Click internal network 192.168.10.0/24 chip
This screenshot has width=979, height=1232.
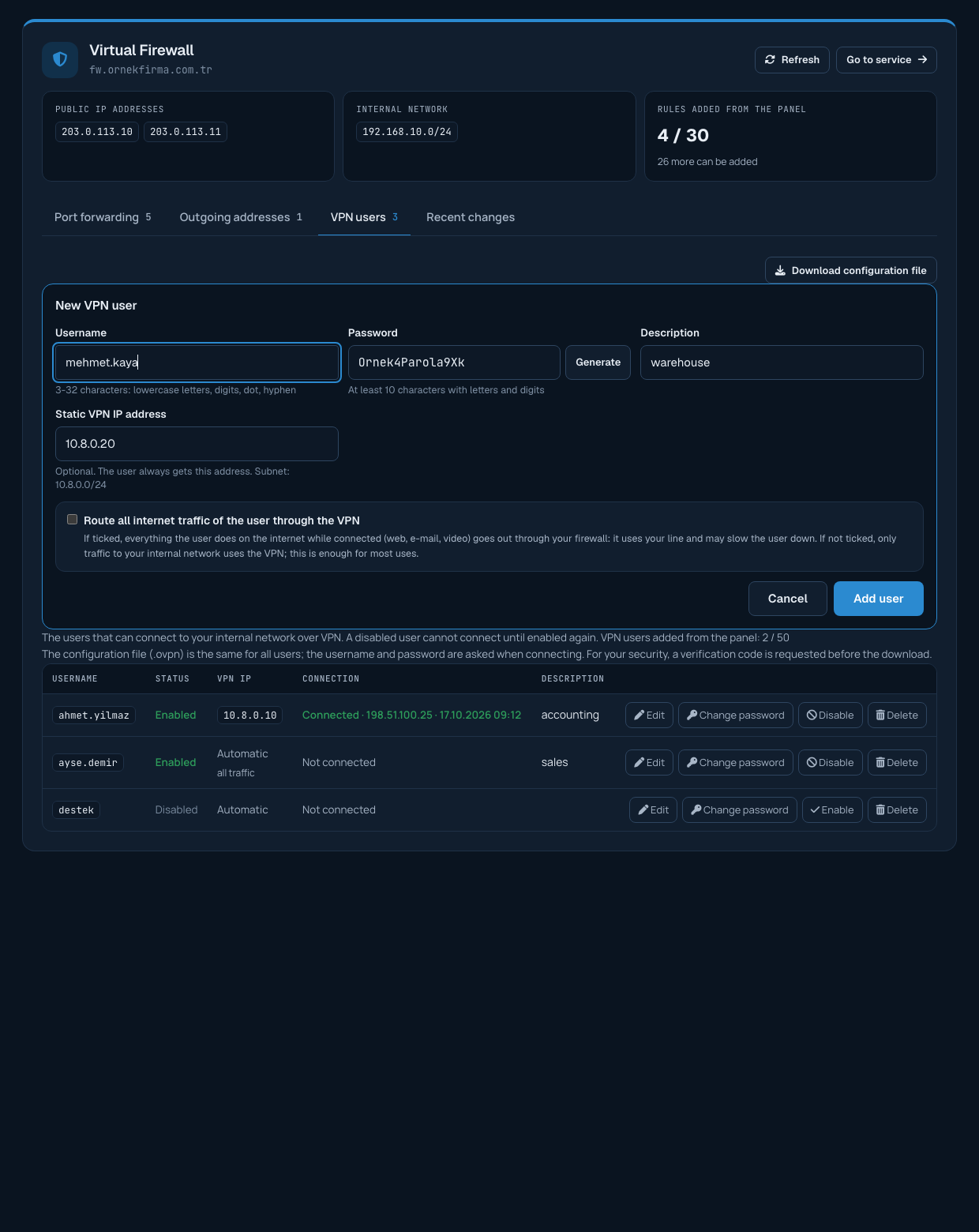(x=407, y=132)
